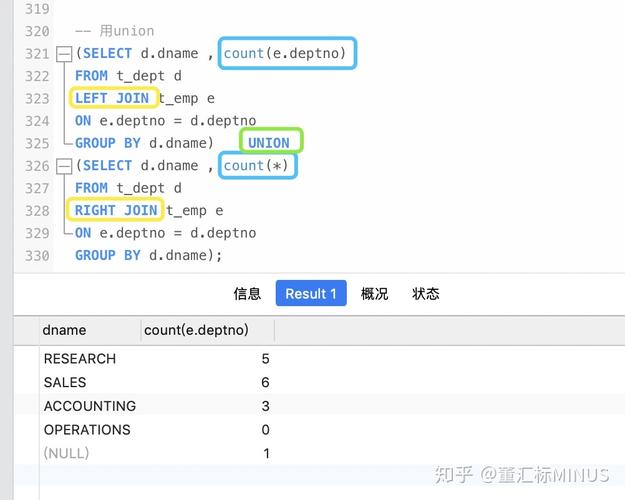
Task: Place cursor on LEFT JOIN keyword
Action: 112,98
